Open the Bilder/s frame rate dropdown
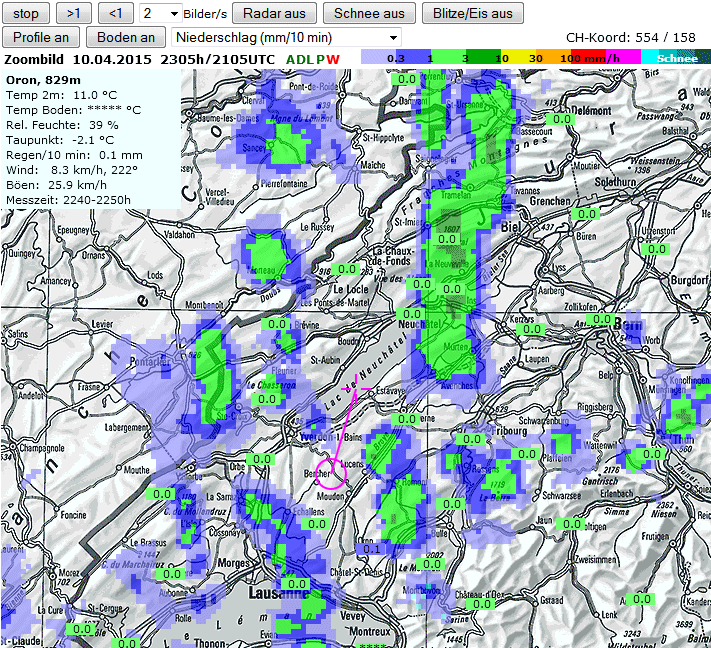711x648 pixels. (x=161, y=13)
